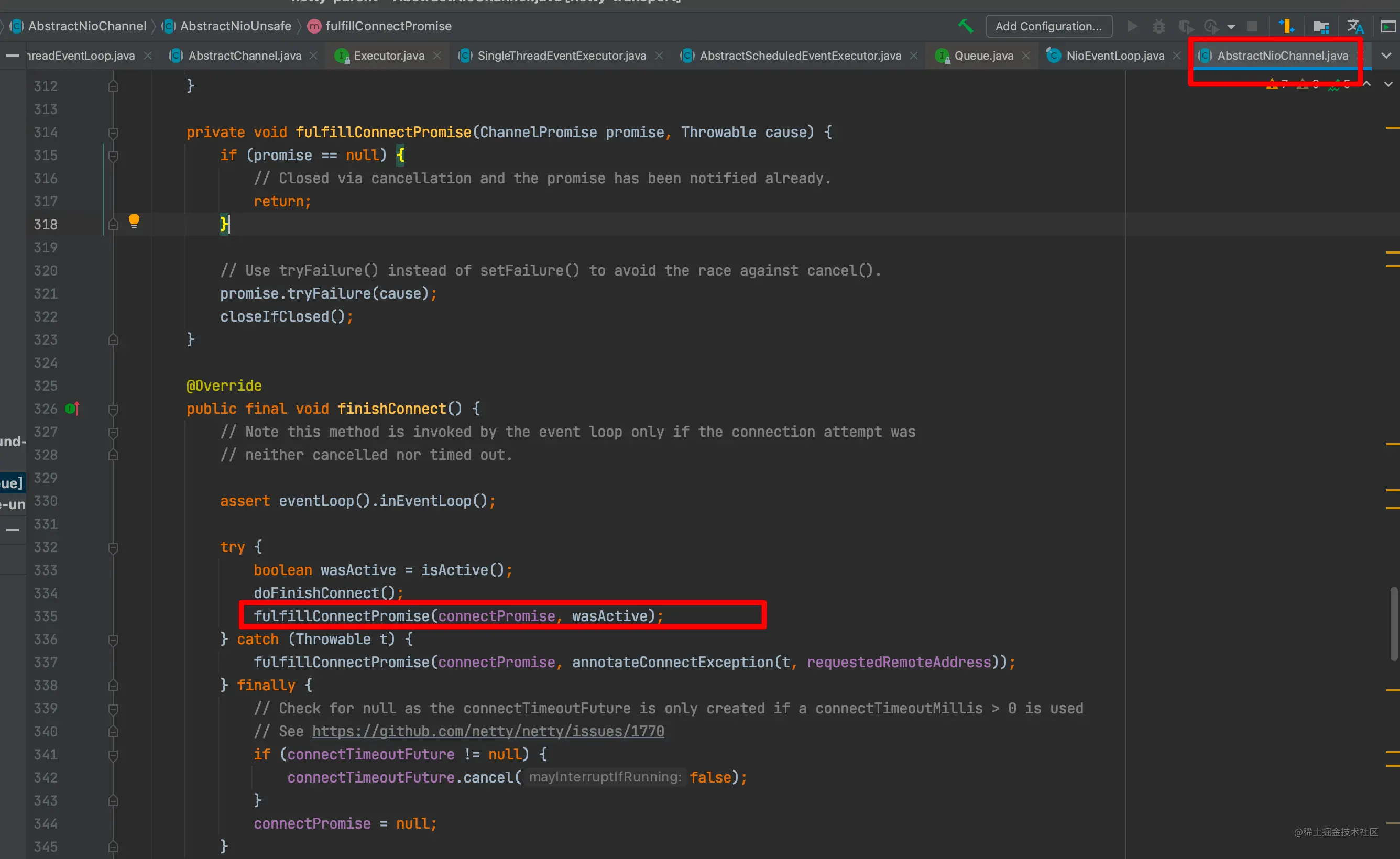Toggle fold marker at finishConnect line 326
The image size is (1400, 859).
point(113,409)
